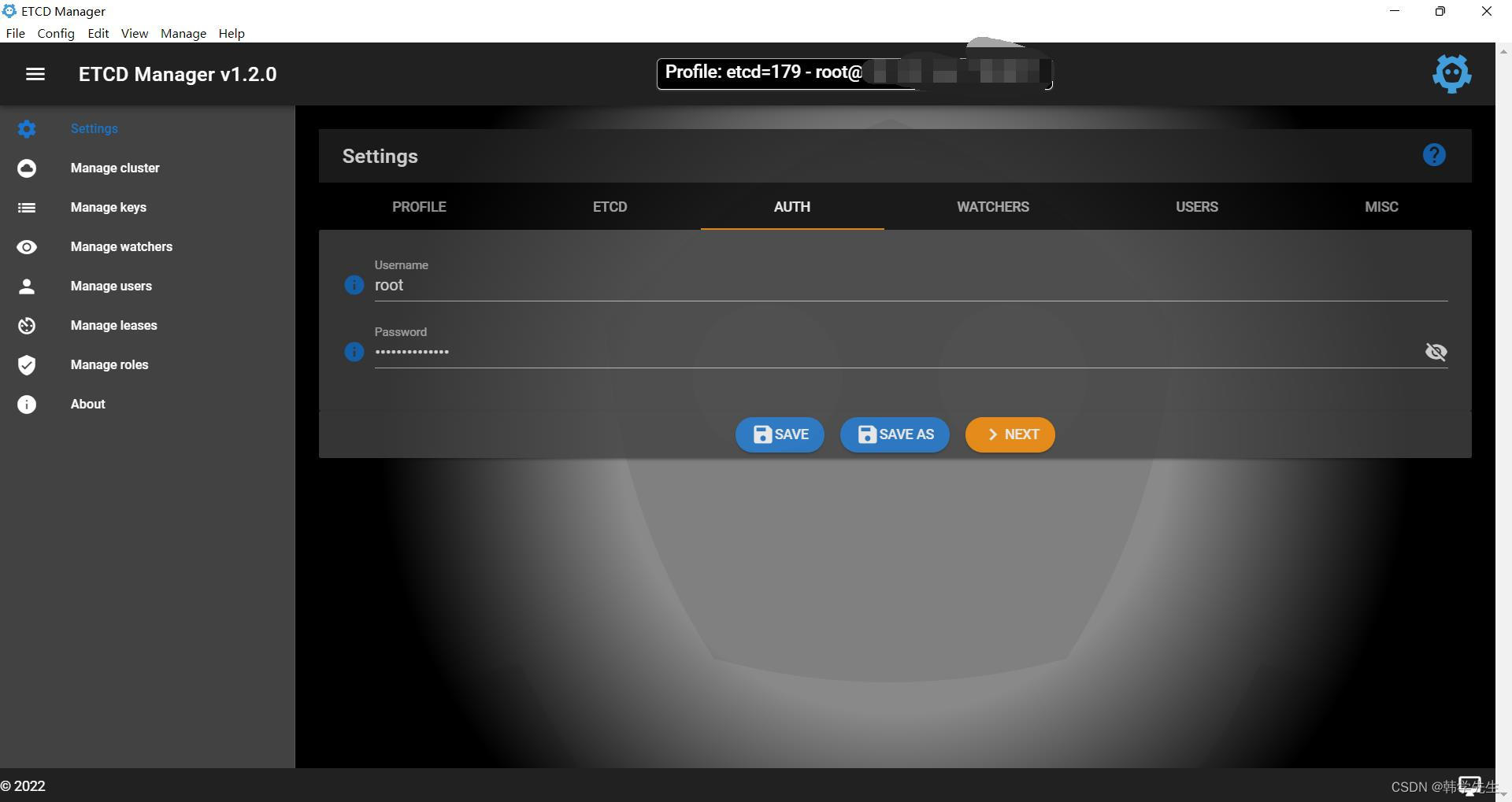
Task: Switch to the ETCD tab
Action: coord(610,207)
